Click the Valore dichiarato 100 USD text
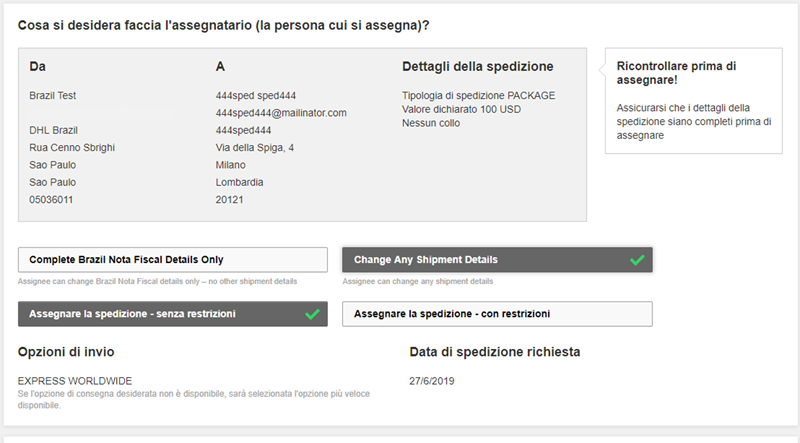Screen dimensions: 800x443 click(x=461, y=109)
